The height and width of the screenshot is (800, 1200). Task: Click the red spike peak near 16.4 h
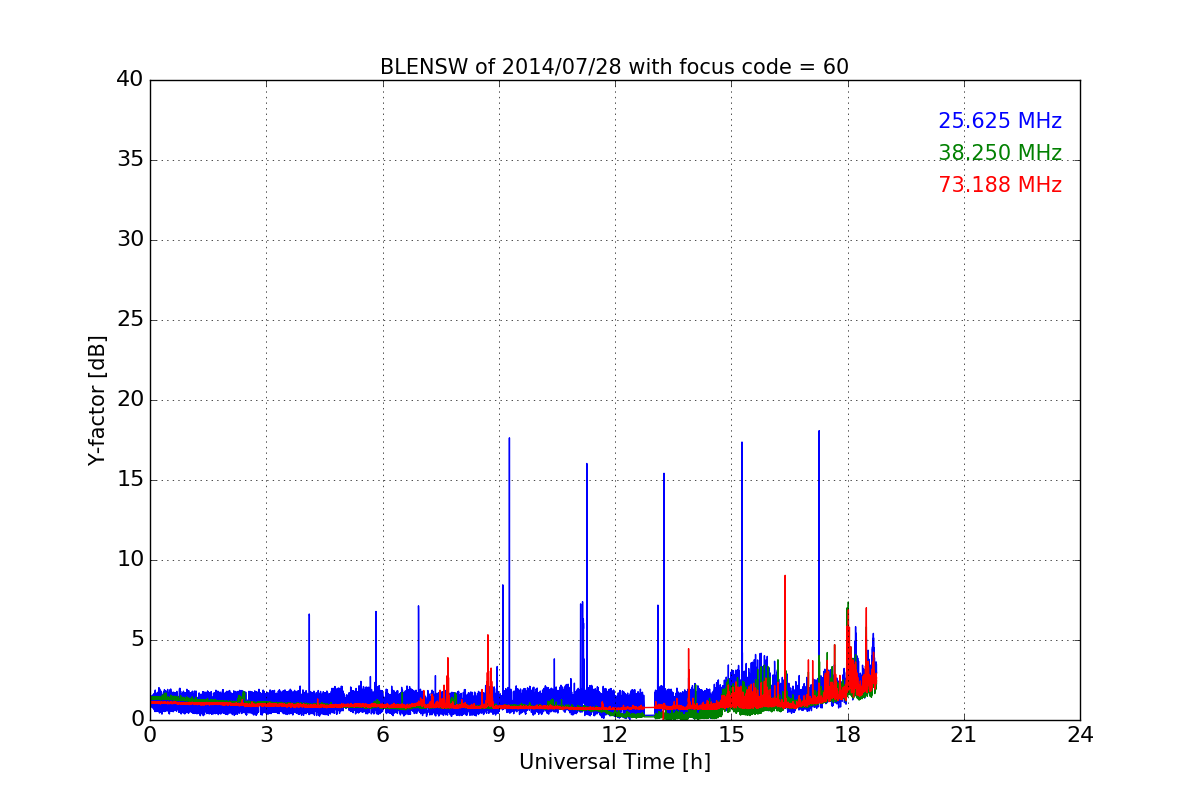[785, 576]
